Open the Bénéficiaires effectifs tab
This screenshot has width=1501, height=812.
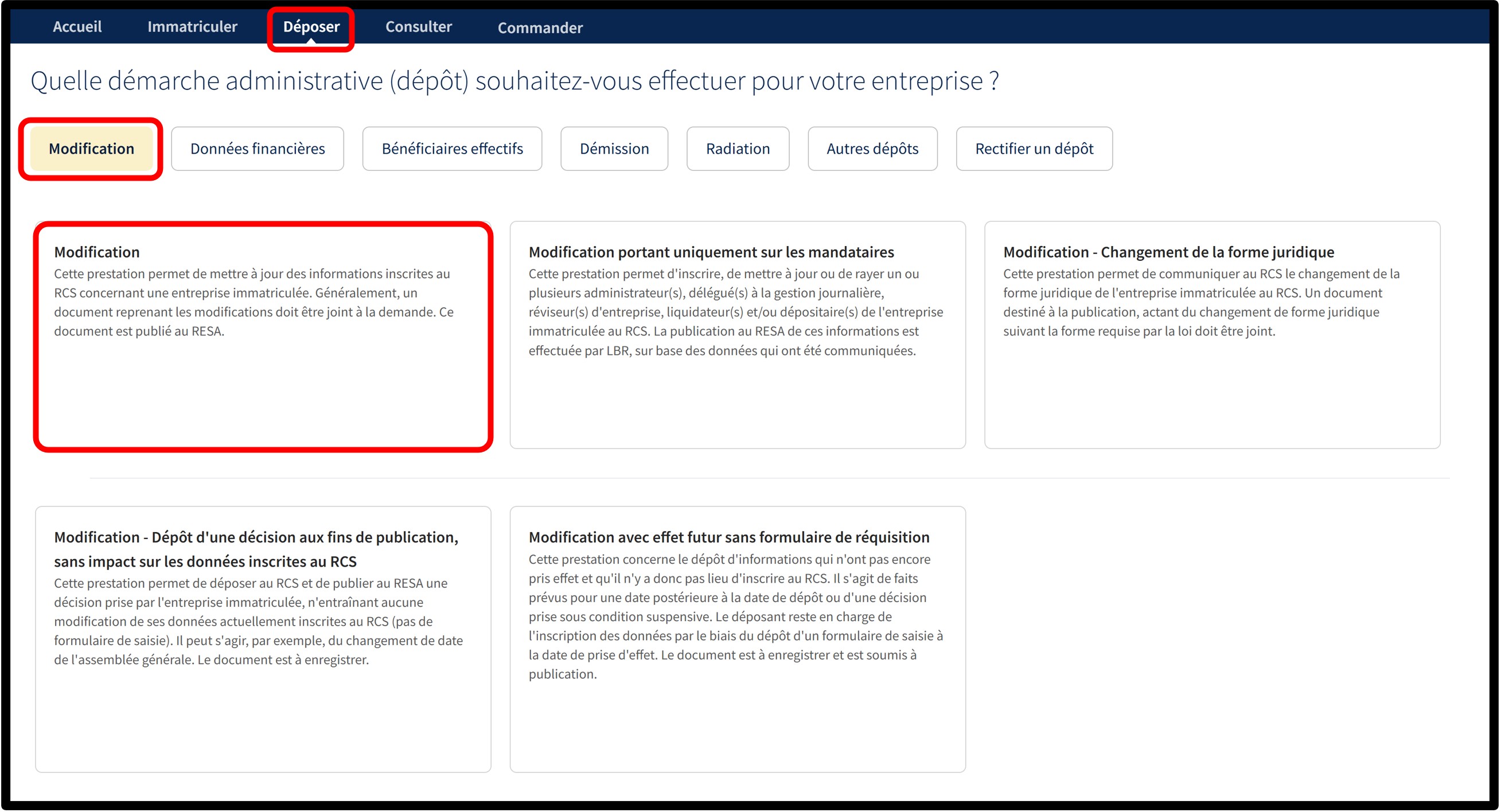tap(452, 149)
